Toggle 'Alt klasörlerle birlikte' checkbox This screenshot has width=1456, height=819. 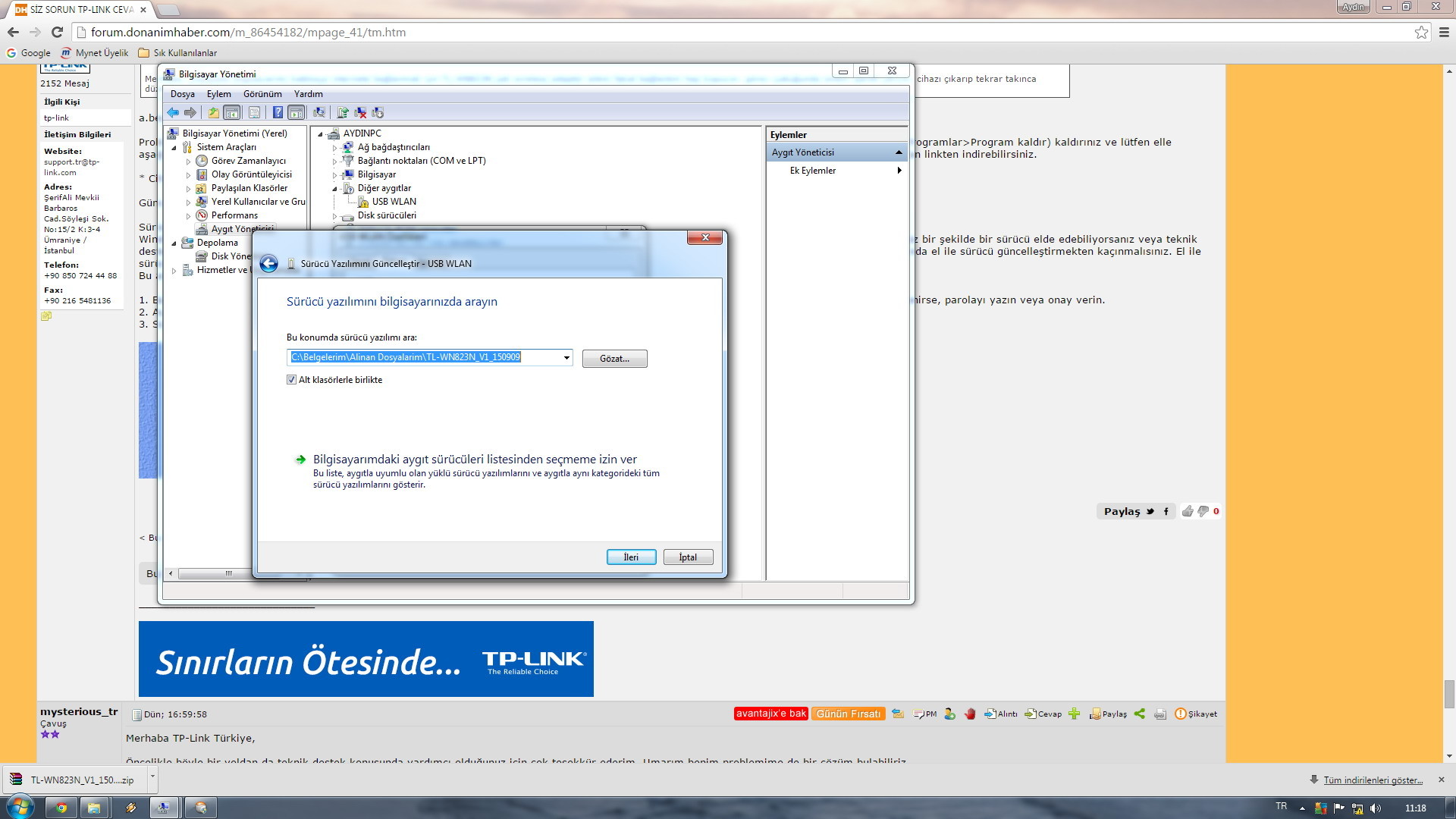(291, 380)
